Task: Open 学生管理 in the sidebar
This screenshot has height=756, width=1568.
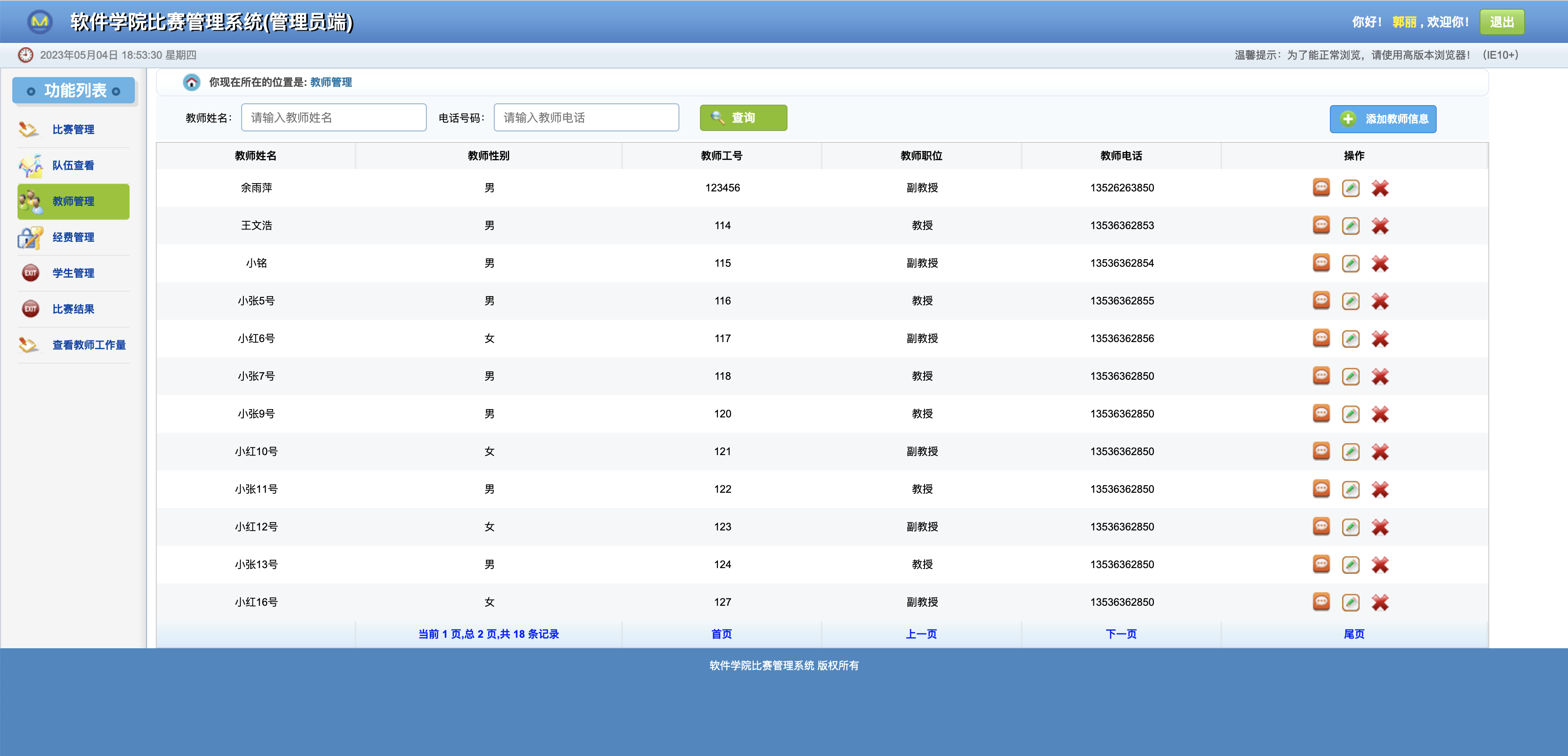Action: pyautogui.click(x=73, y=273)
